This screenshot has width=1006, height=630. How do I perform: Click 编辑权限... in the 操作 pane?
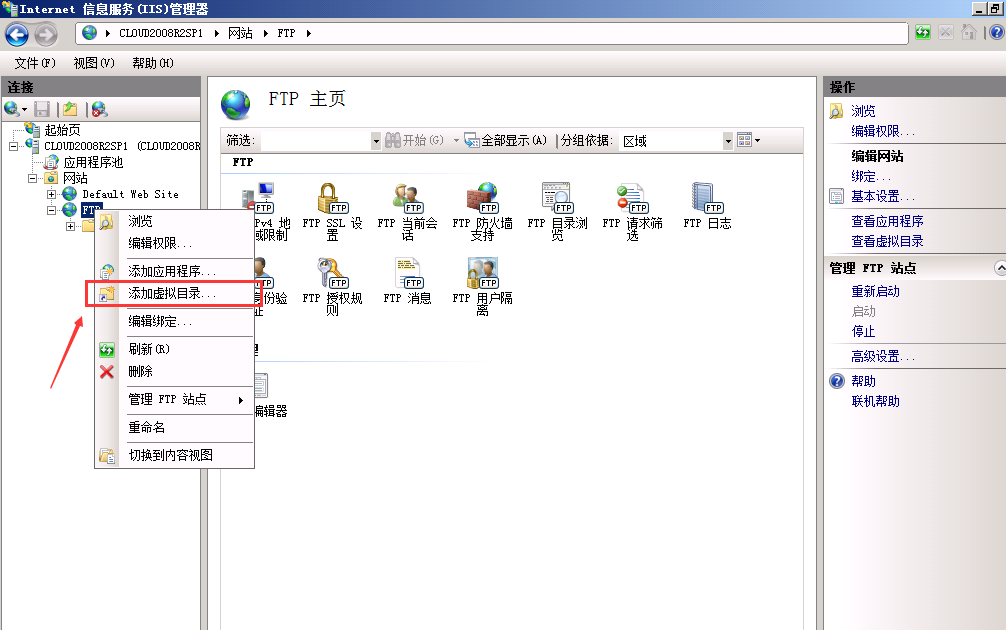[x=883, y=131]
